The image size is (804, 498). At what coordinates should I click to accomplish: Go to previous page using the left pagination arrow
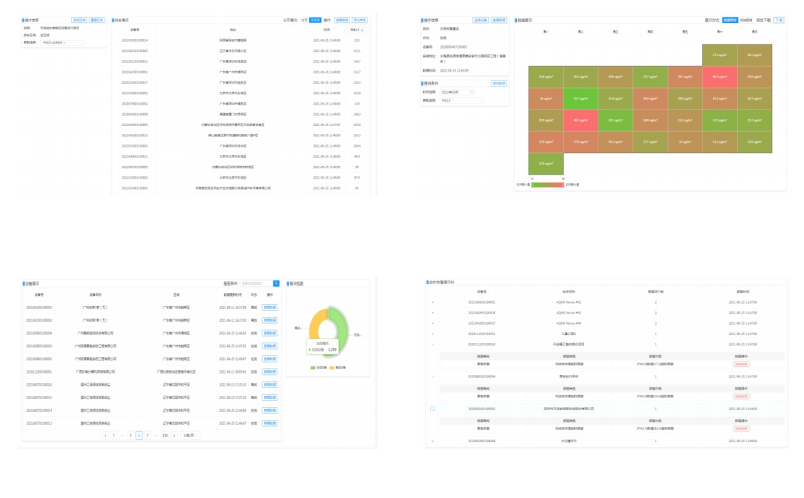106,435
